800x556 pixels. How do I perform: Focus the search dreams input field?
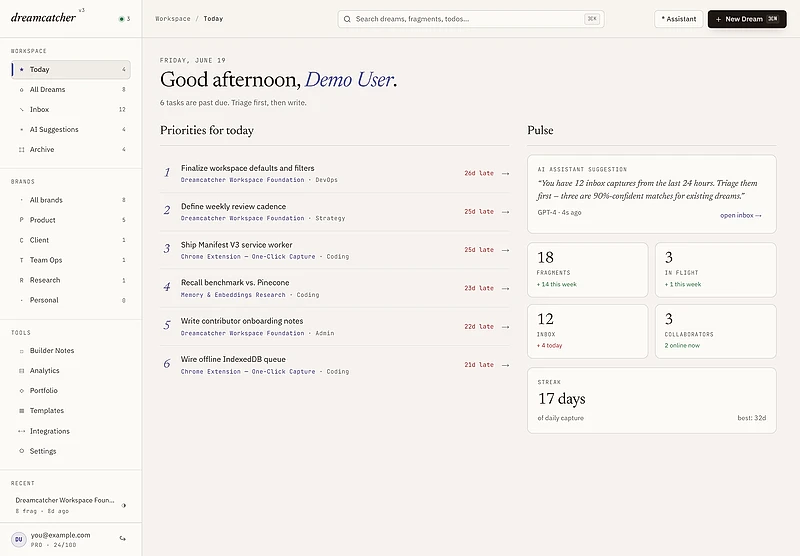(471, 19)
